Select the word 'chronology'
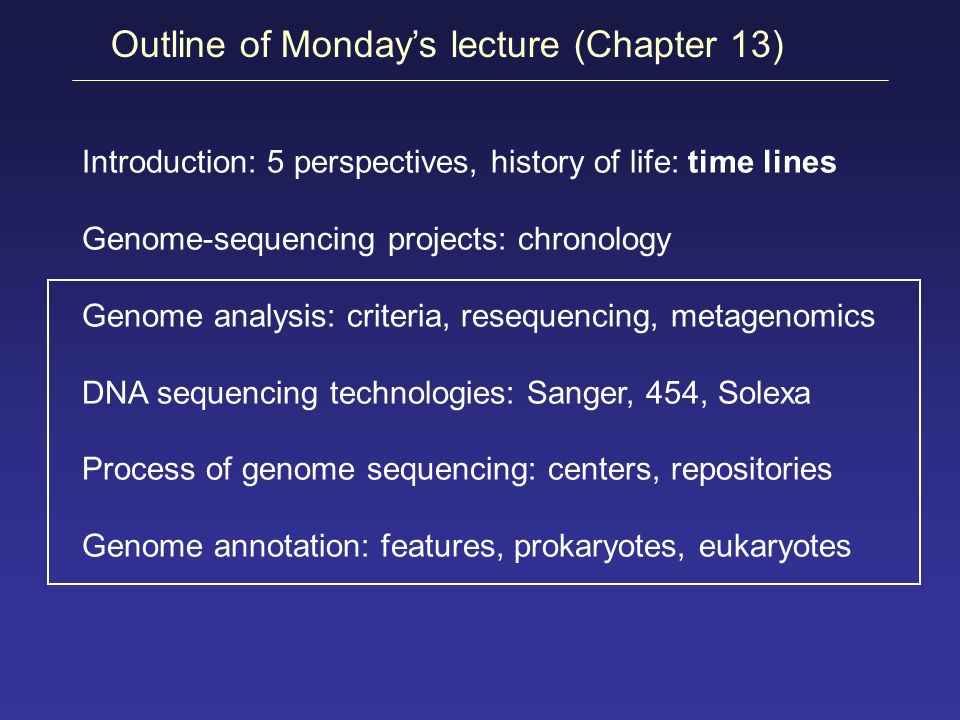This screenshot has height=720, width=960. tap(594, 240)
